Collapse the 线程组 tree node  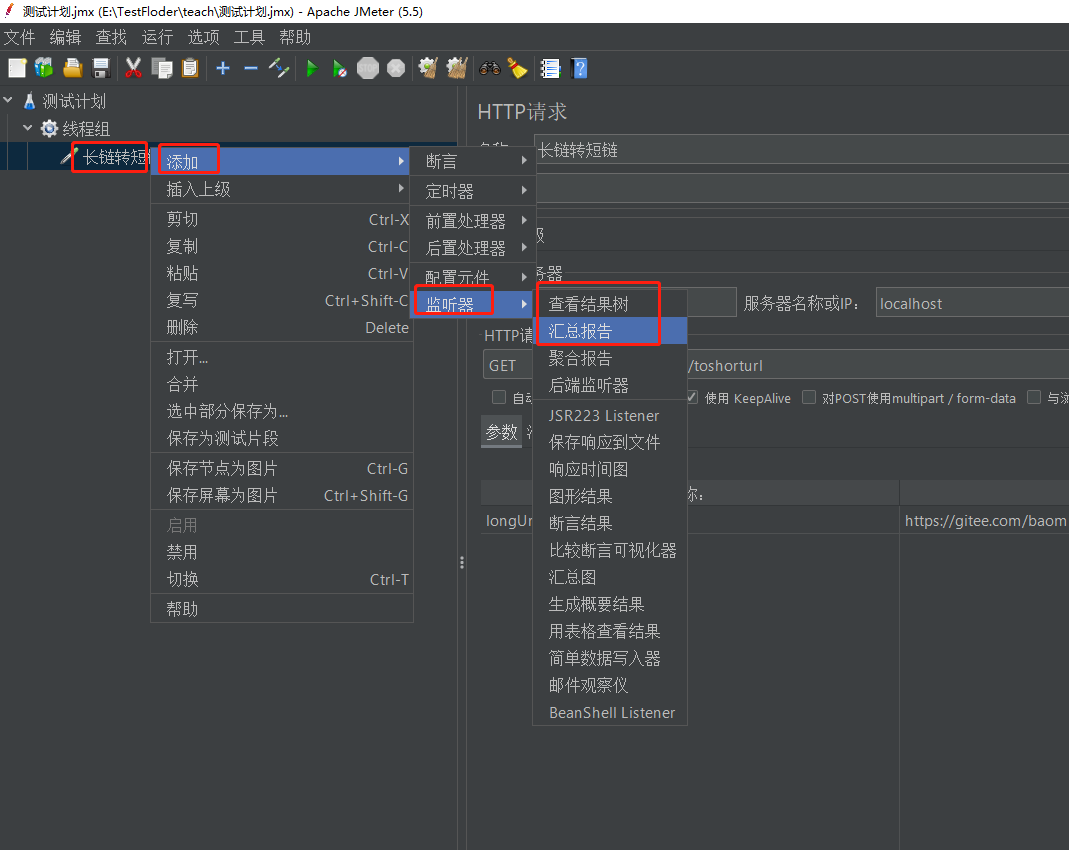pyautogui.click(x=28, y=129)
